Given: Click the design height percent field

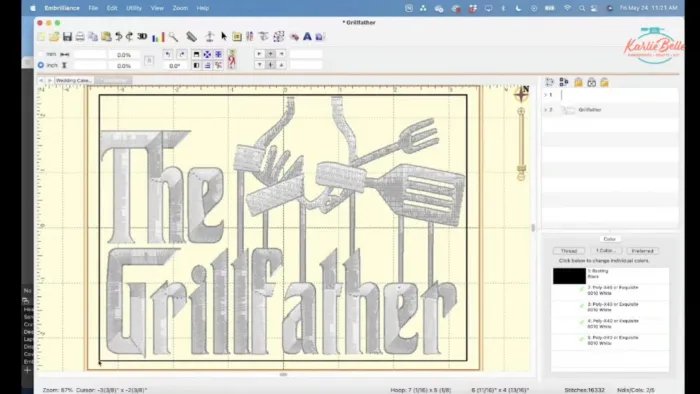Looking at the screenshot, I should coord(124,65).
